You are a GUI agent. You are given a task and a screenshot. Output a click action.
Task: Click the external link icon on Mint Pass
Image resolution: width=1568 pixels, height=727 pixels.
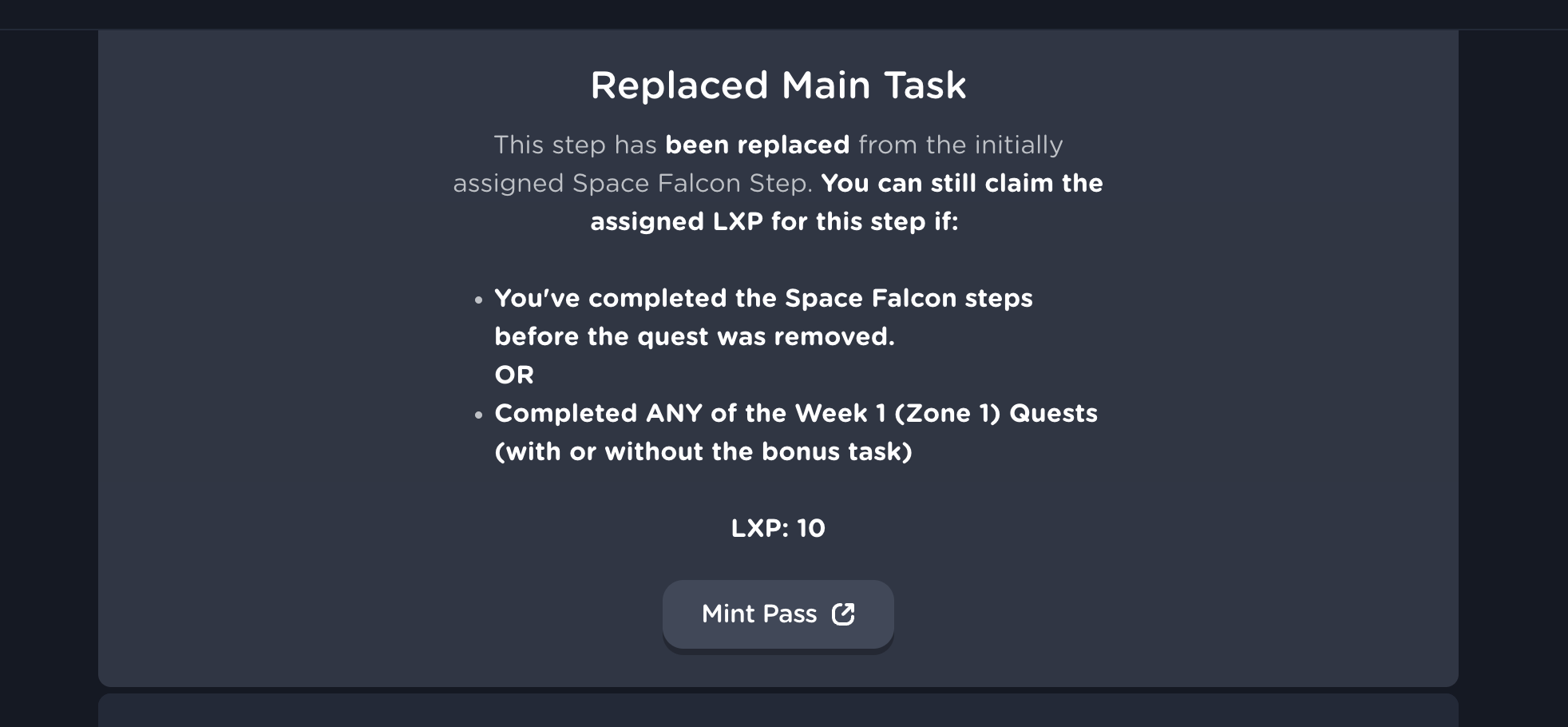[x=843, y=614]
